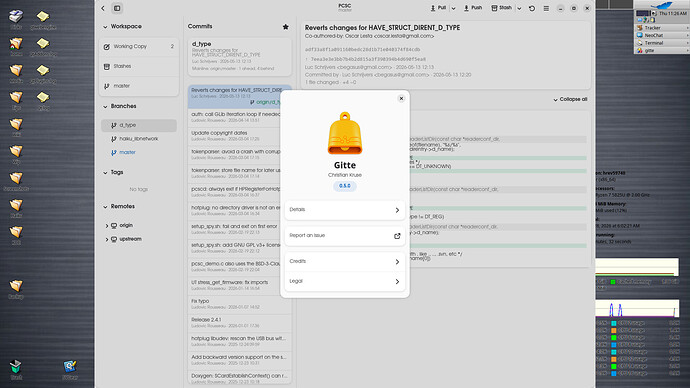Image resolution: width=690 pixels, height=388 pixels.
Task: Open the Pull options dropdown arrow
Action: coord(453,8)
